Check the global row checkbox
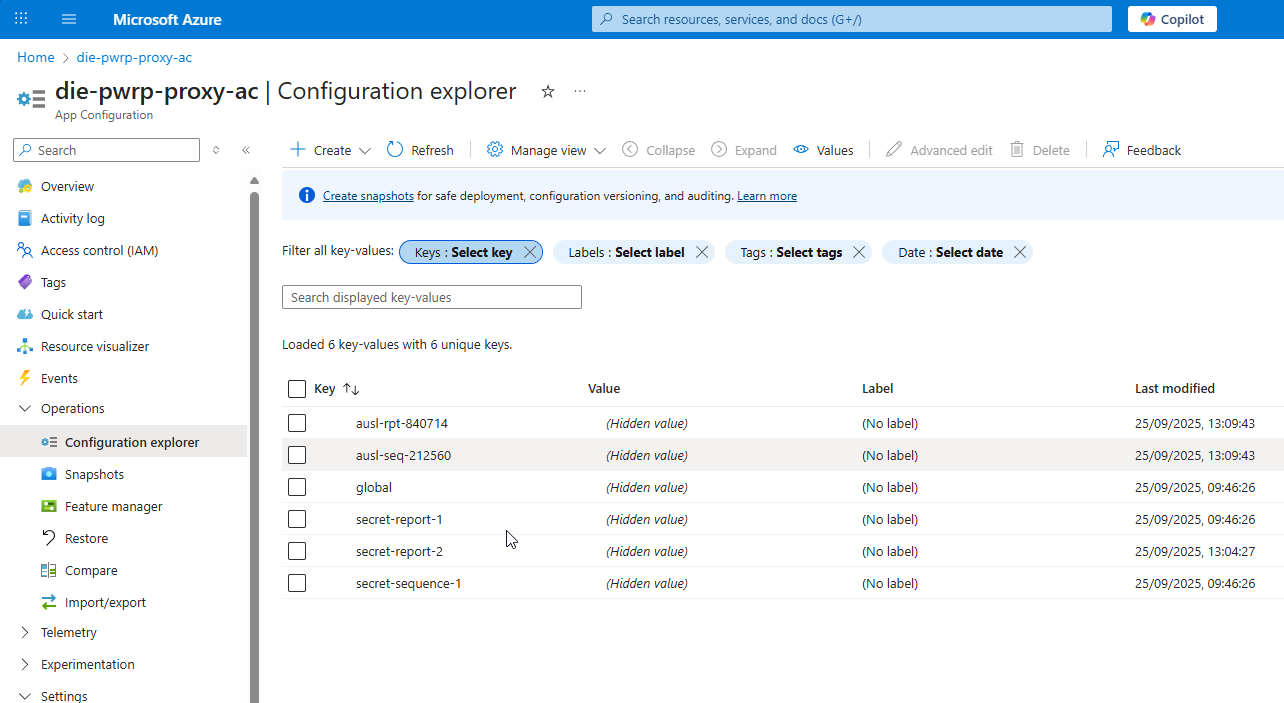 tap(297, 487)
